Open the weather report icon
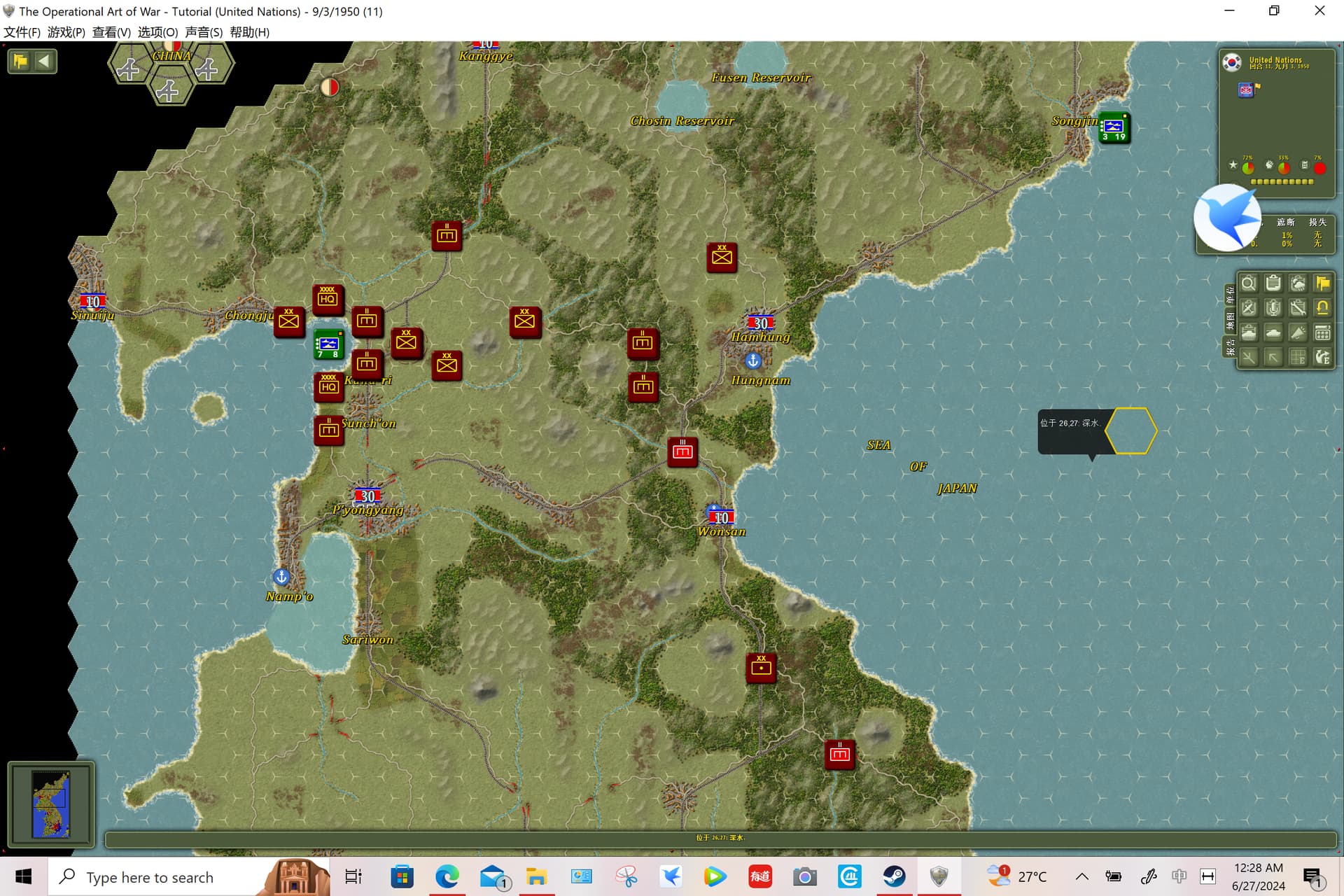 [x=1298, y=283]
